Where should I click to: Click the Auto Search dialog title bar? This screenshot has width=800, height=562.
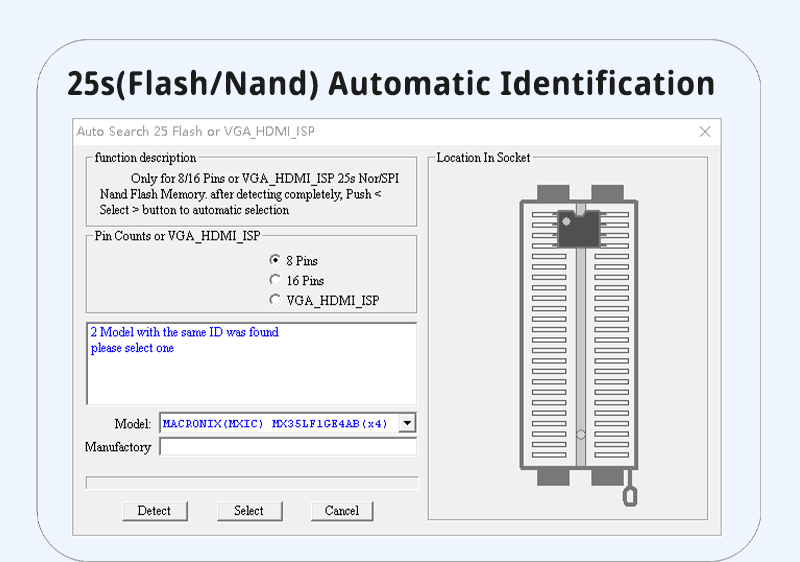click(x=380, y=132)
